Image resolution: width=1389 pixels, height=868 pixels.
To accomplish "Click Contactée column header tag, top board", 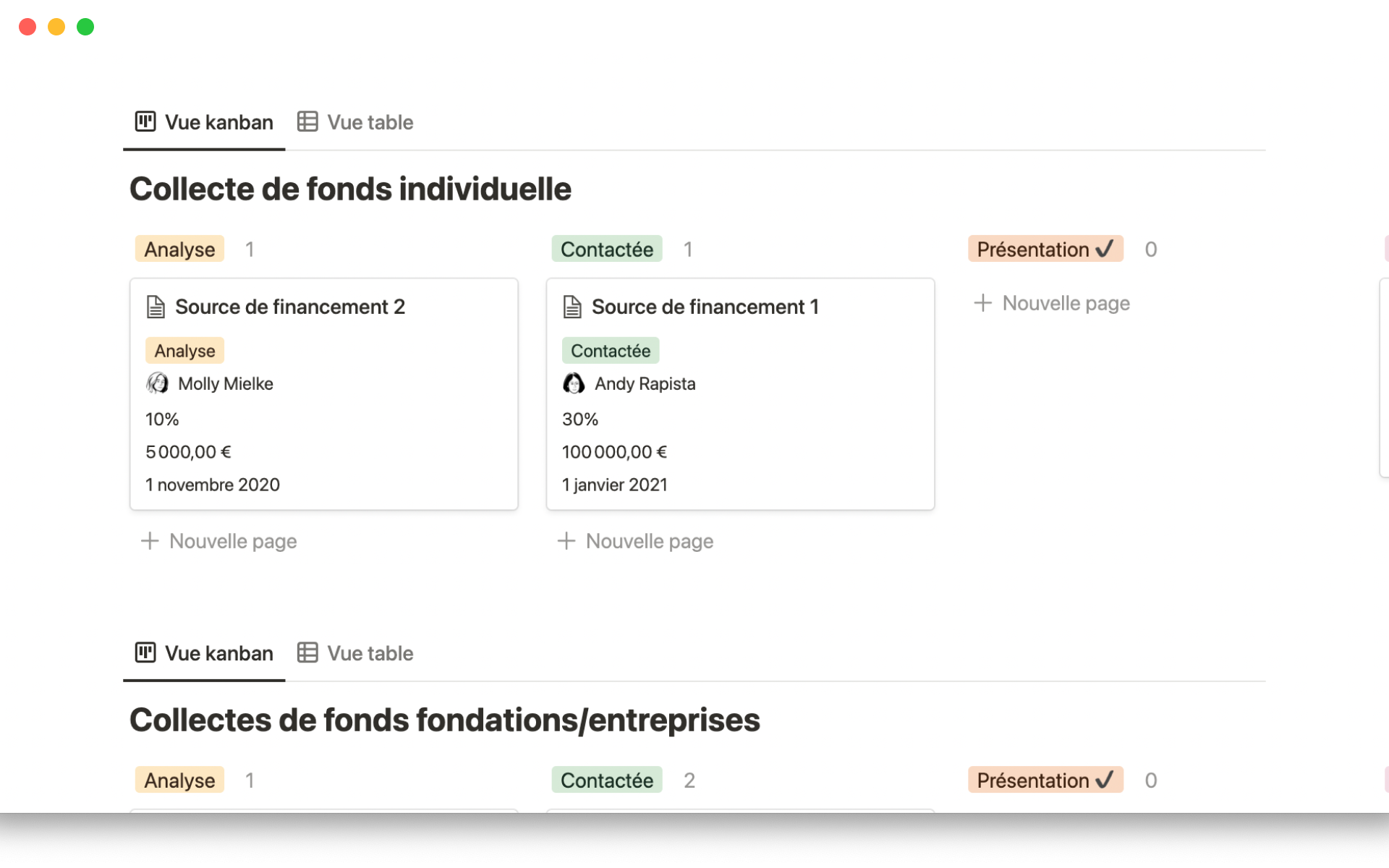I will point(606,250).
